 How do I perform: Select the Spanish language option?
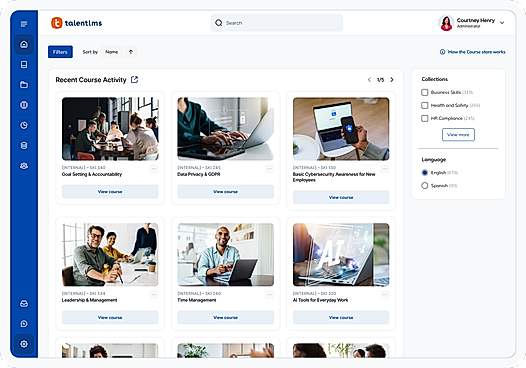click(x=425, y=186)
